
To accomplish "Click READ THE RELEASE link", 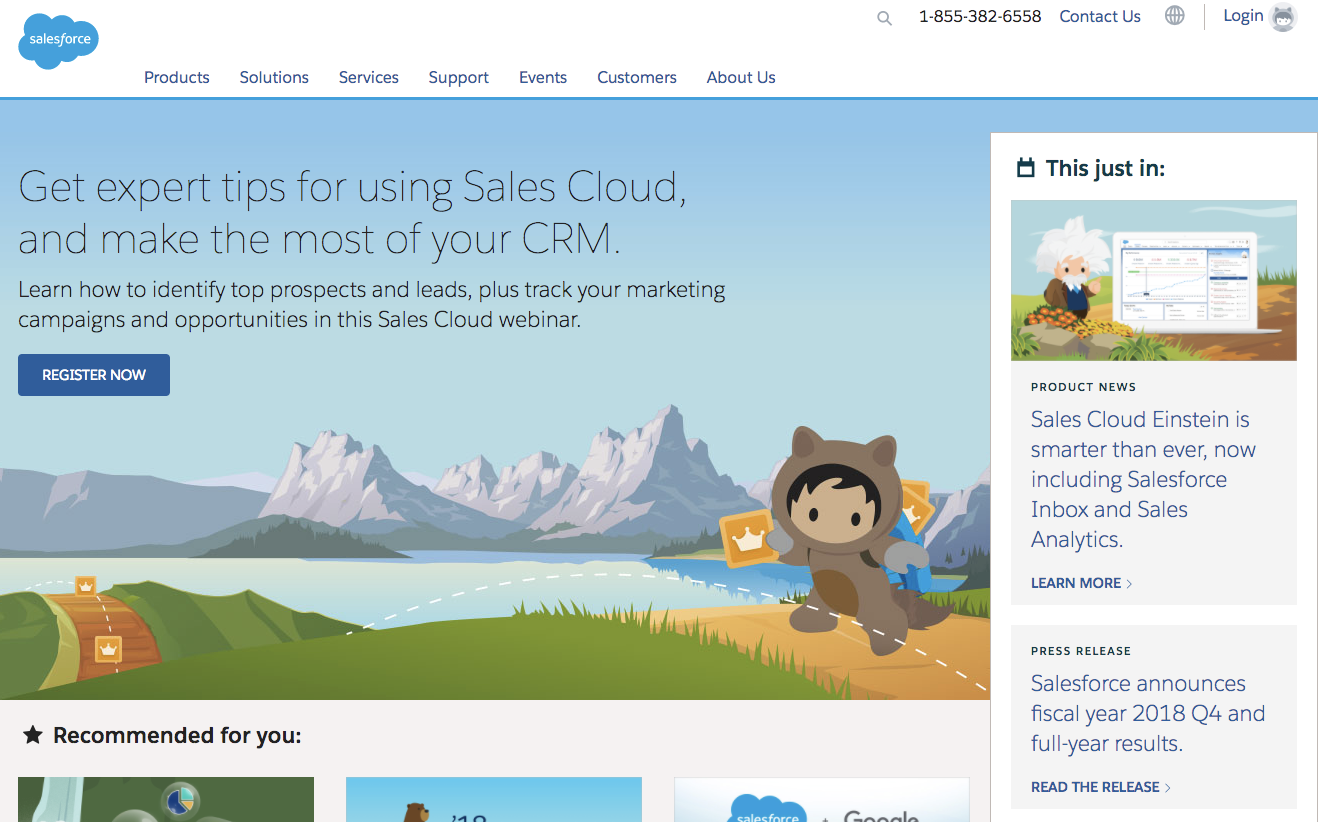I will click(x=1101, y=787).
